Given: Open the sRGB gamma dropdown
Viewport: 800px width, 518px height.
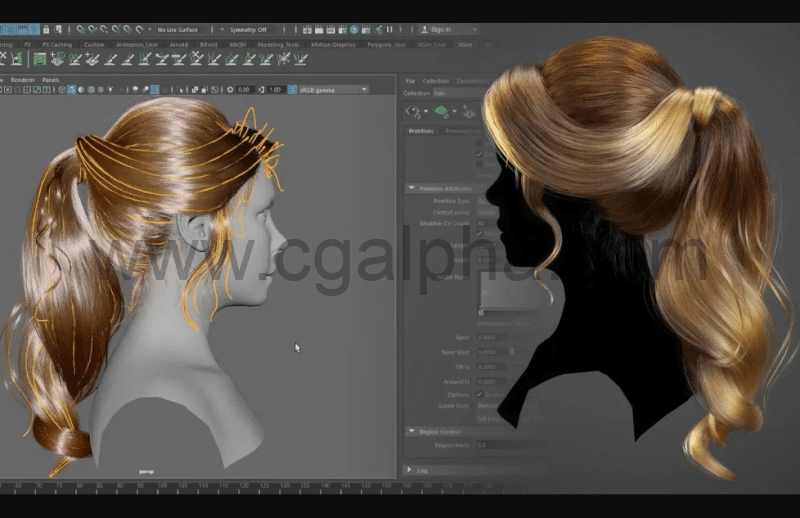Looking at the screenshot, I should (334, 90).
